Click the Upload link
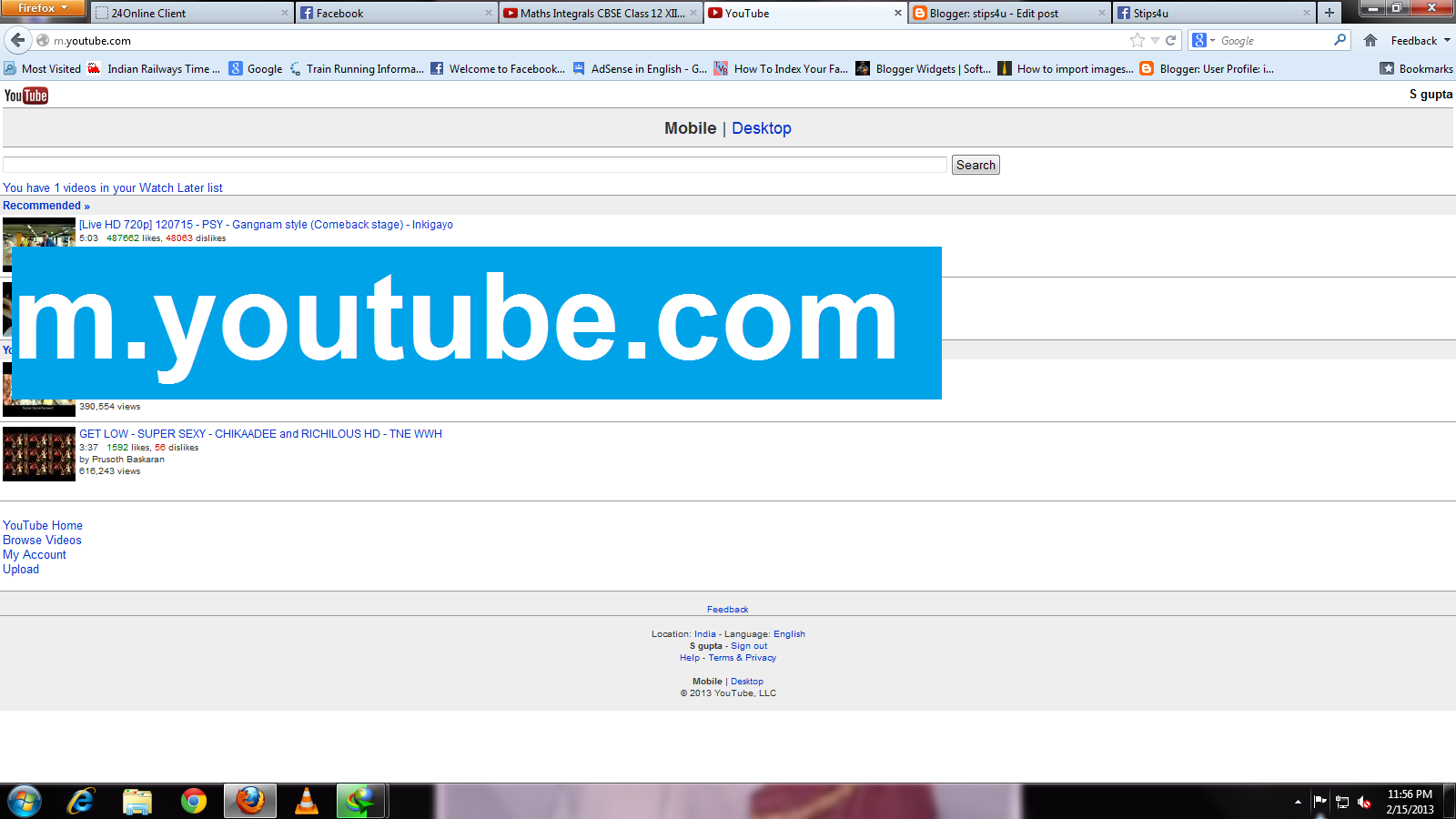This screenshot has width=1456, height=819. (x=21, y=569)
